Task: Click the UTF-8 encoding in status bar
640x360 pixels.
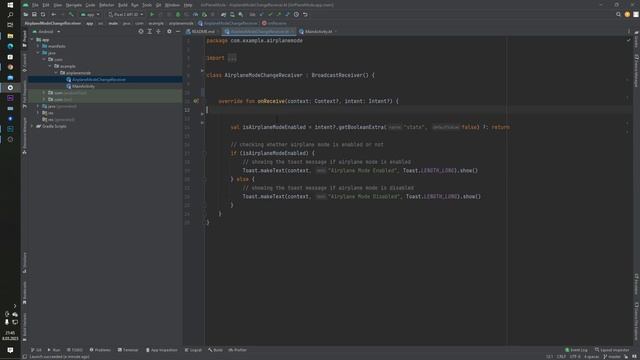Action: [575, 357]
